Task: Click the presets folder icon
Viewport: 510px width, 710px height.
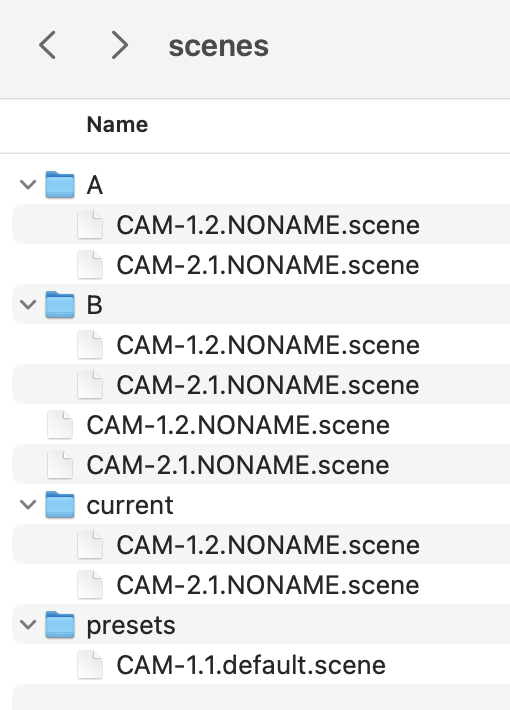Action: pyautogui.click(x=60, y=624)
